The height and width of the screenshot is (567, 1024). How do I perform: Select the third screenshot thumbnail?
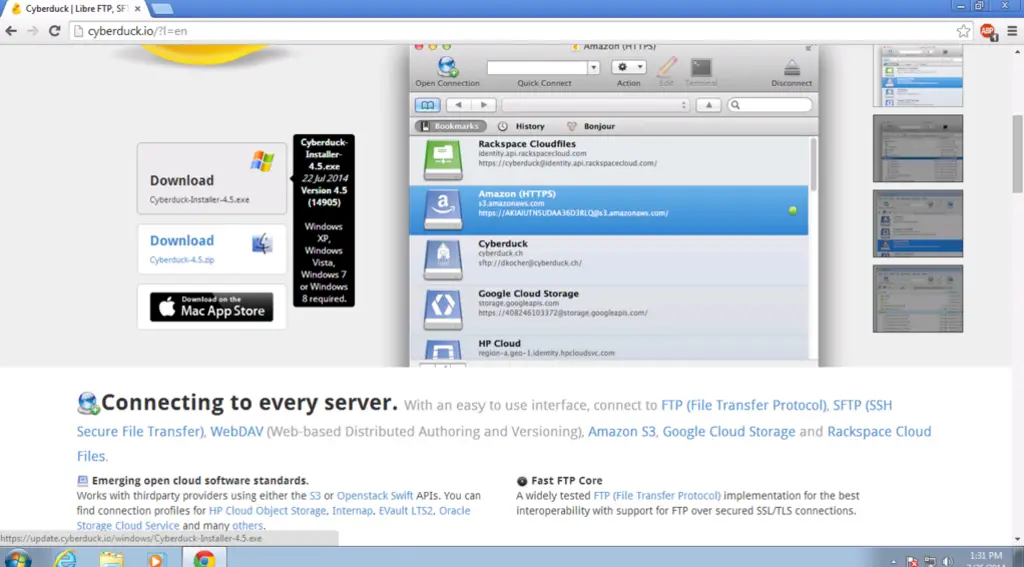(x=918, y=223)
